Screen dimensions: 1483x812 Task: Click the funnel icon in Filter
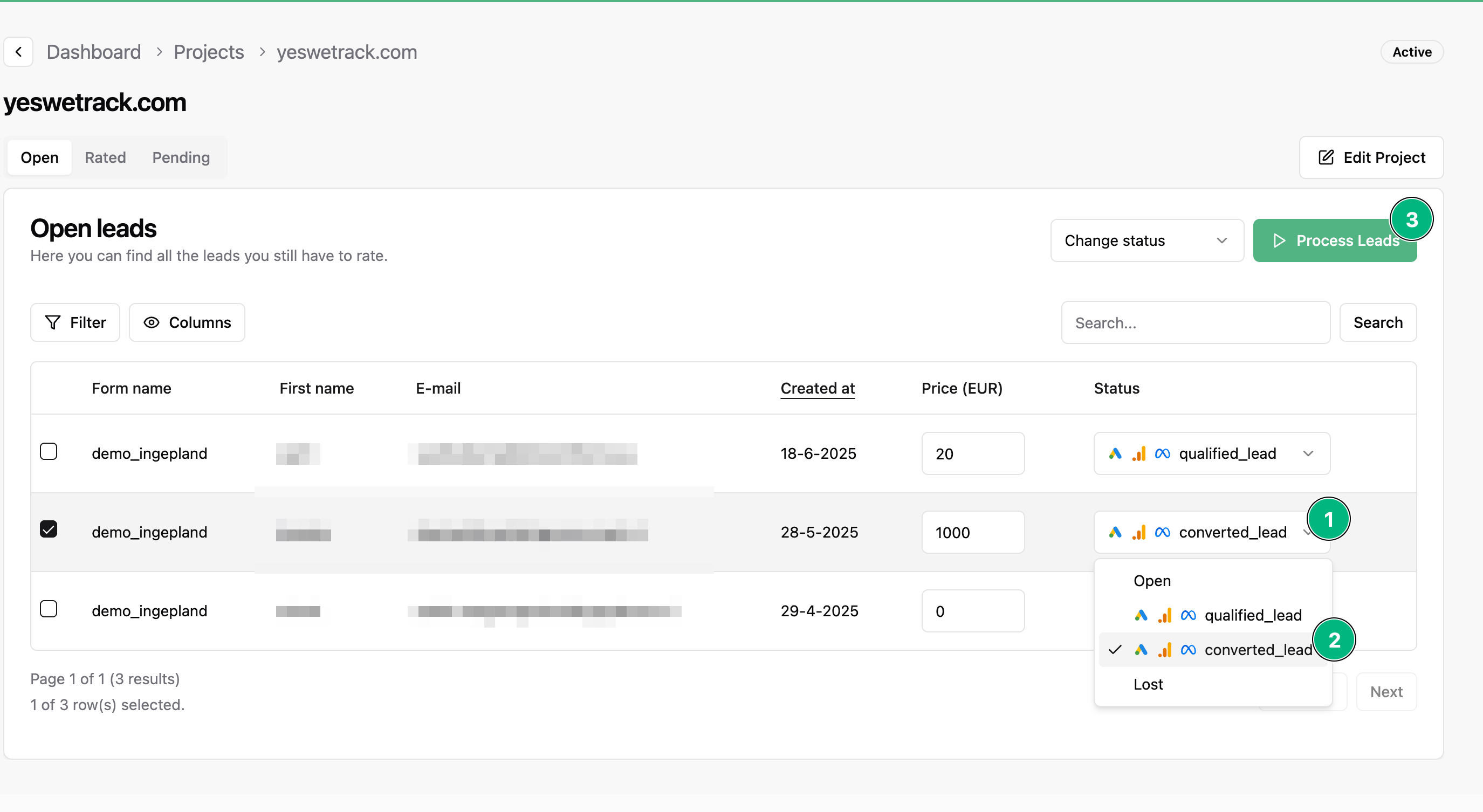pyautogui.click(x=52, y=322)
